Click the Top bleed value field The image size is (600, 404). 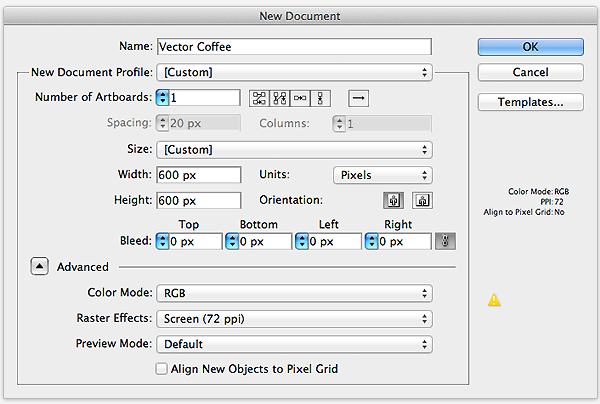point(196,241)
